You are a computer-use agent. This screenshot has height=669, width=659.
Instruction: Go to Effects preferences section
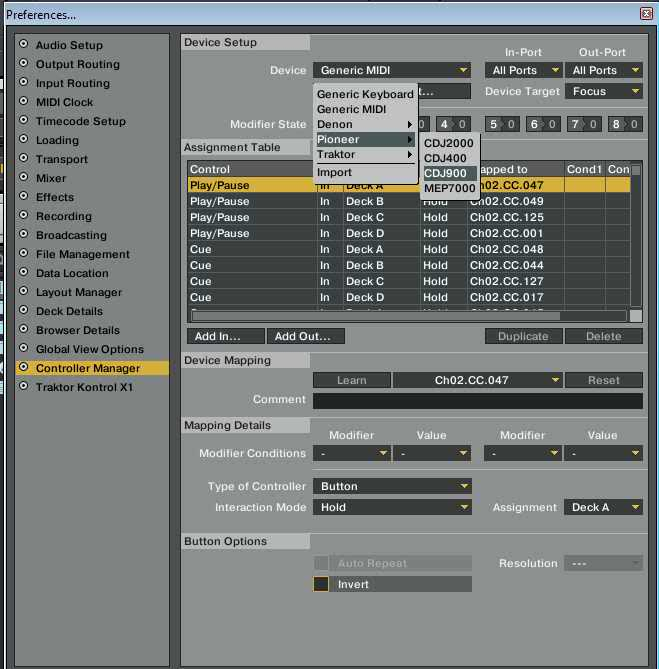tap(55, 197)
